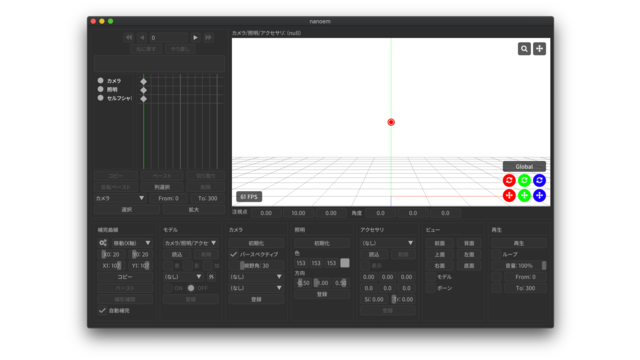Click the 拡大 button under timeline
Viewport: 640px width, 360px height.
pos(194,209)
